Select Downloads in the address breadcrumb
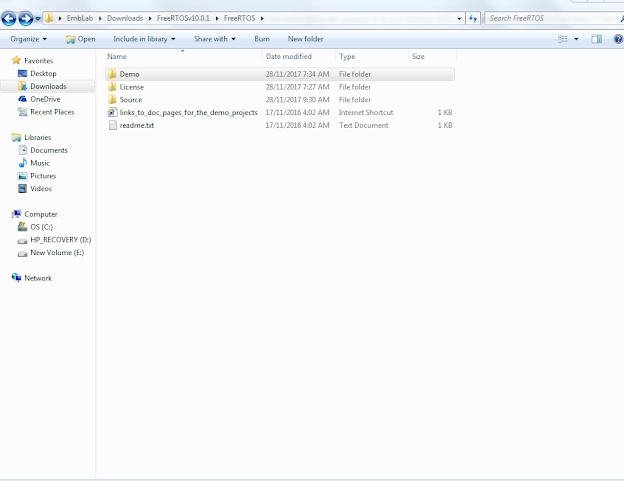 [125, 18]
